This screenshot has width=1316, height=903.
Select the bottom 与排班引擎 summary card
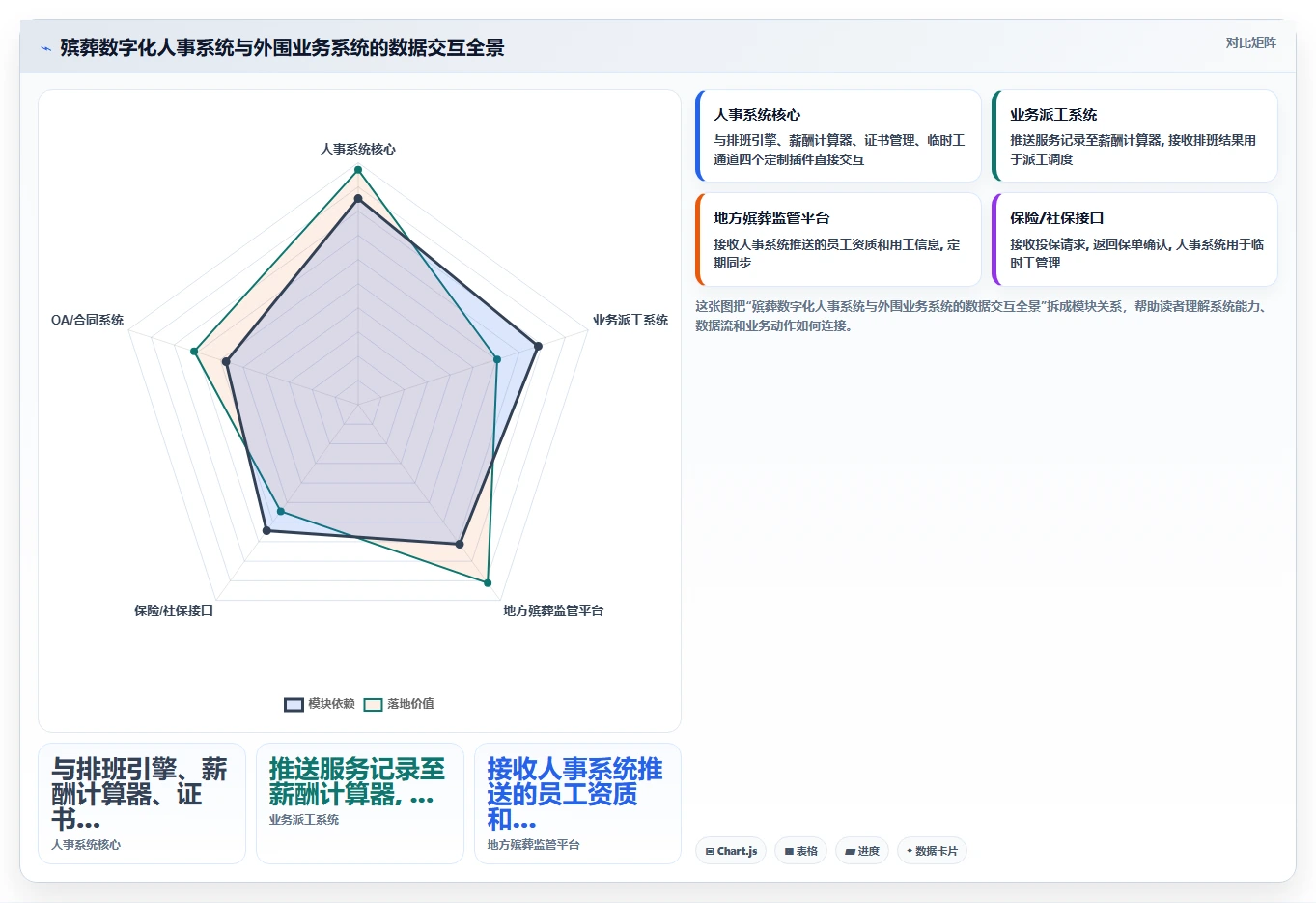coord(142,804)
